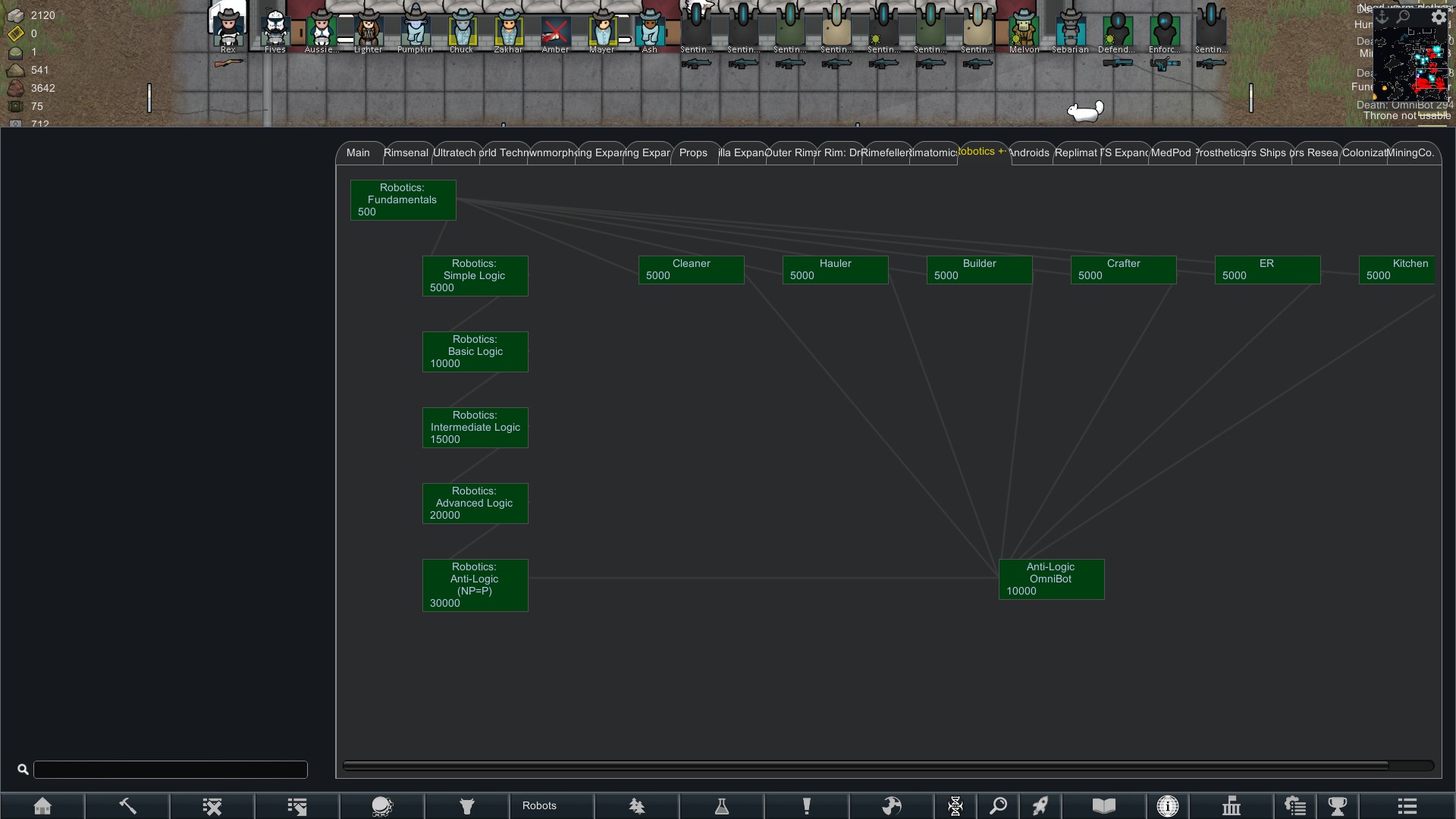The width and height of the screenshot is (1456, 819).
Task: Click the Robots bottom bar button
Action: tap(539, 806)
